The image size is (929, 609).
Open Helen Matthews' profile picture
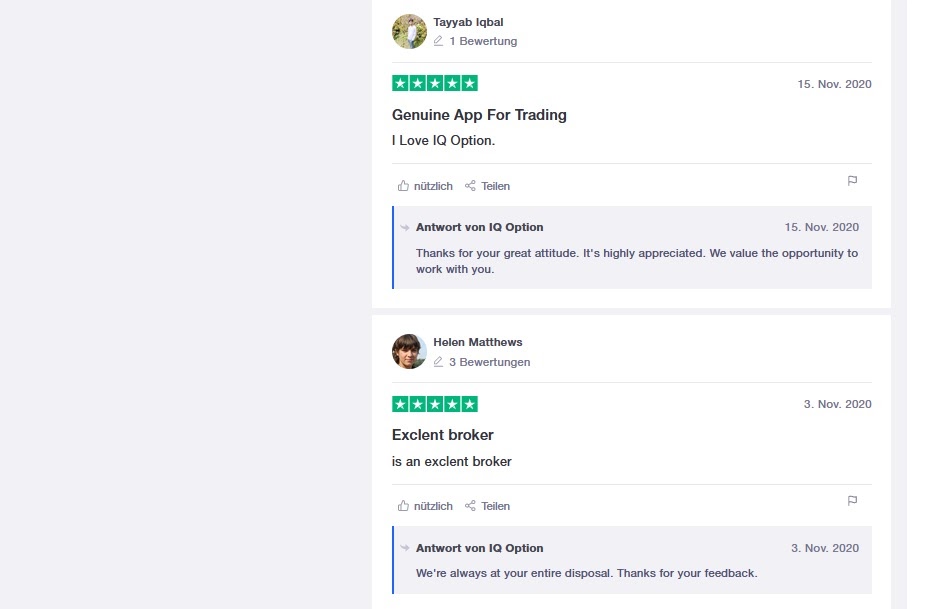pos(409,351)
